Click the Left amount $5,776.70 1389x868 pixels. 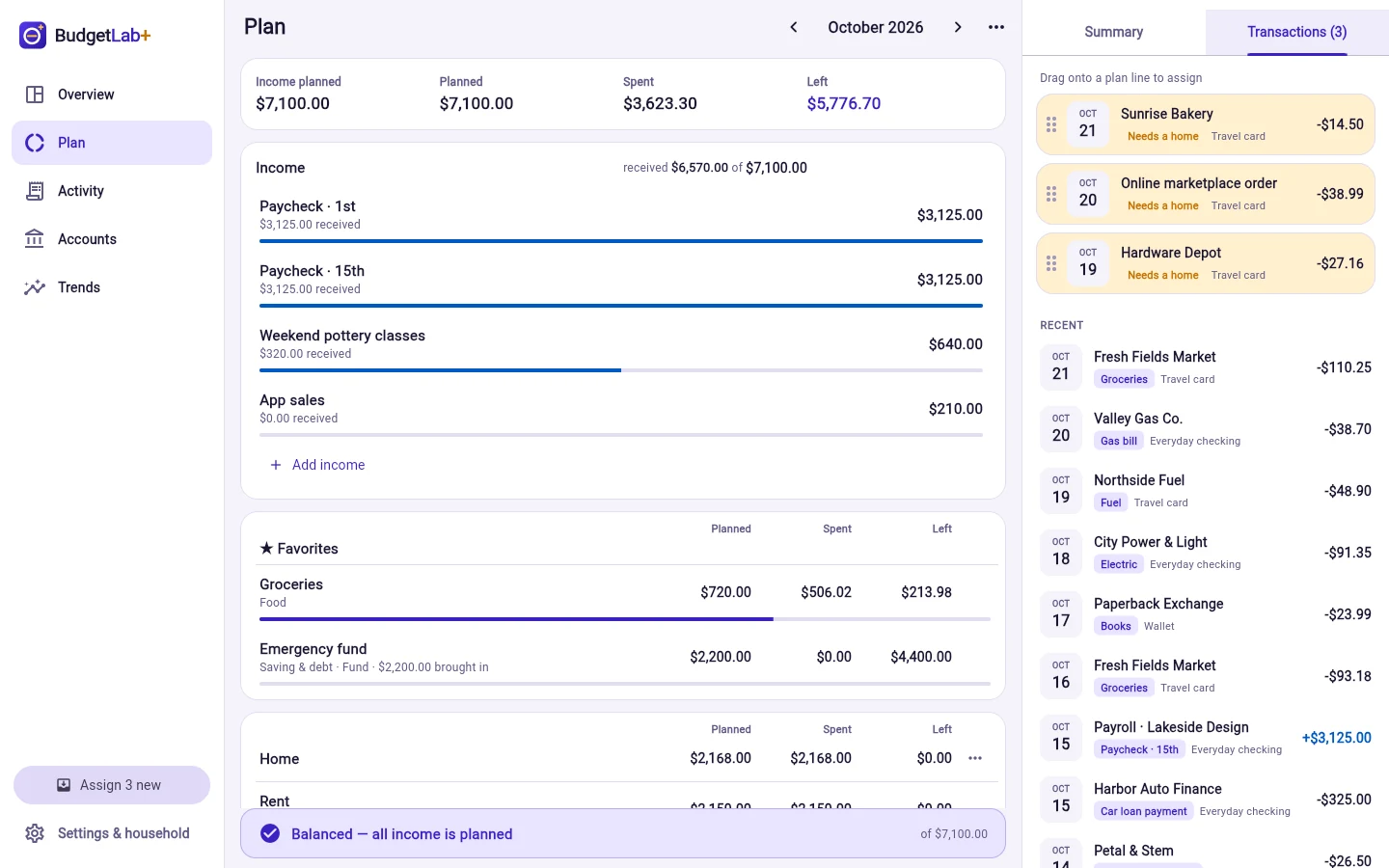pyautogui.click(x=844, y=103)
